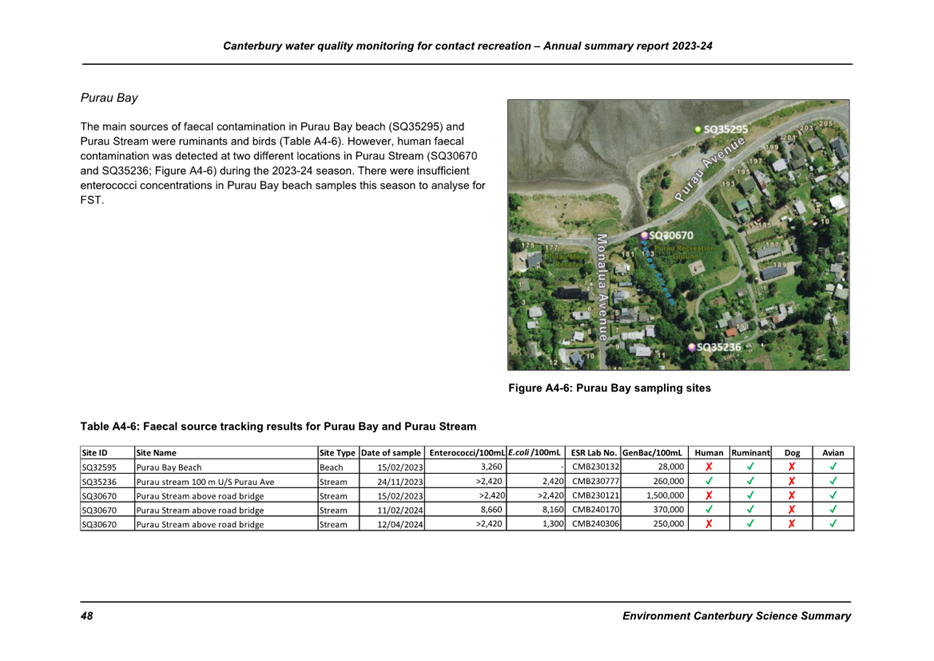This screenshot has width=934, height=661.
Task: Click the page number 48 in the footer
Action: pyautogui.click(x=87, y=616)
